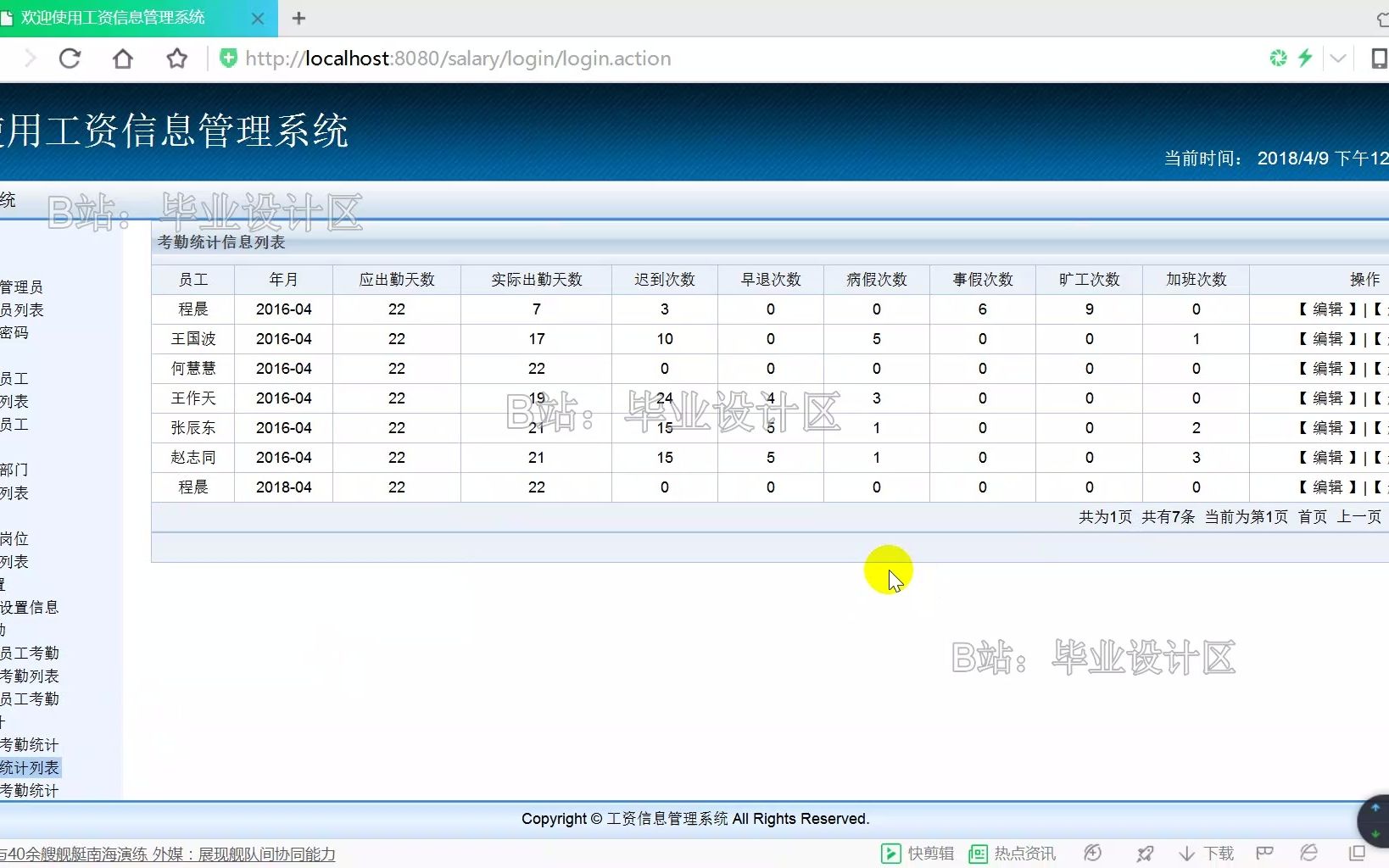Open 热点资讯 news panel icon
The width and height of the screenshot is (1389, 868).
coord(1012,854)
